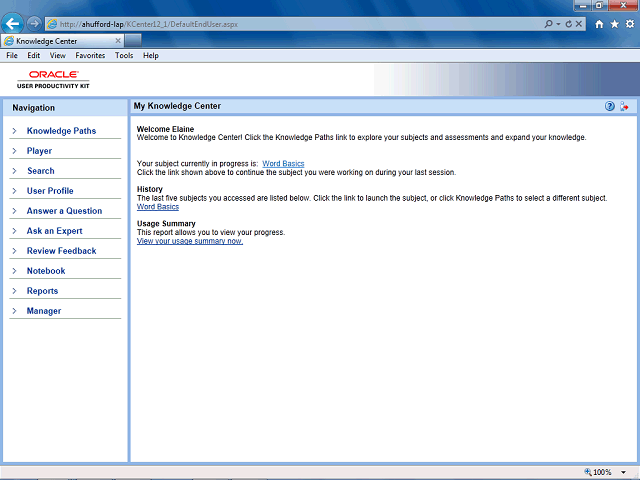Open Favorites star icon
The width and height of the screenshot is (640, 480).
pyautogui.click(x=615, y=24)
